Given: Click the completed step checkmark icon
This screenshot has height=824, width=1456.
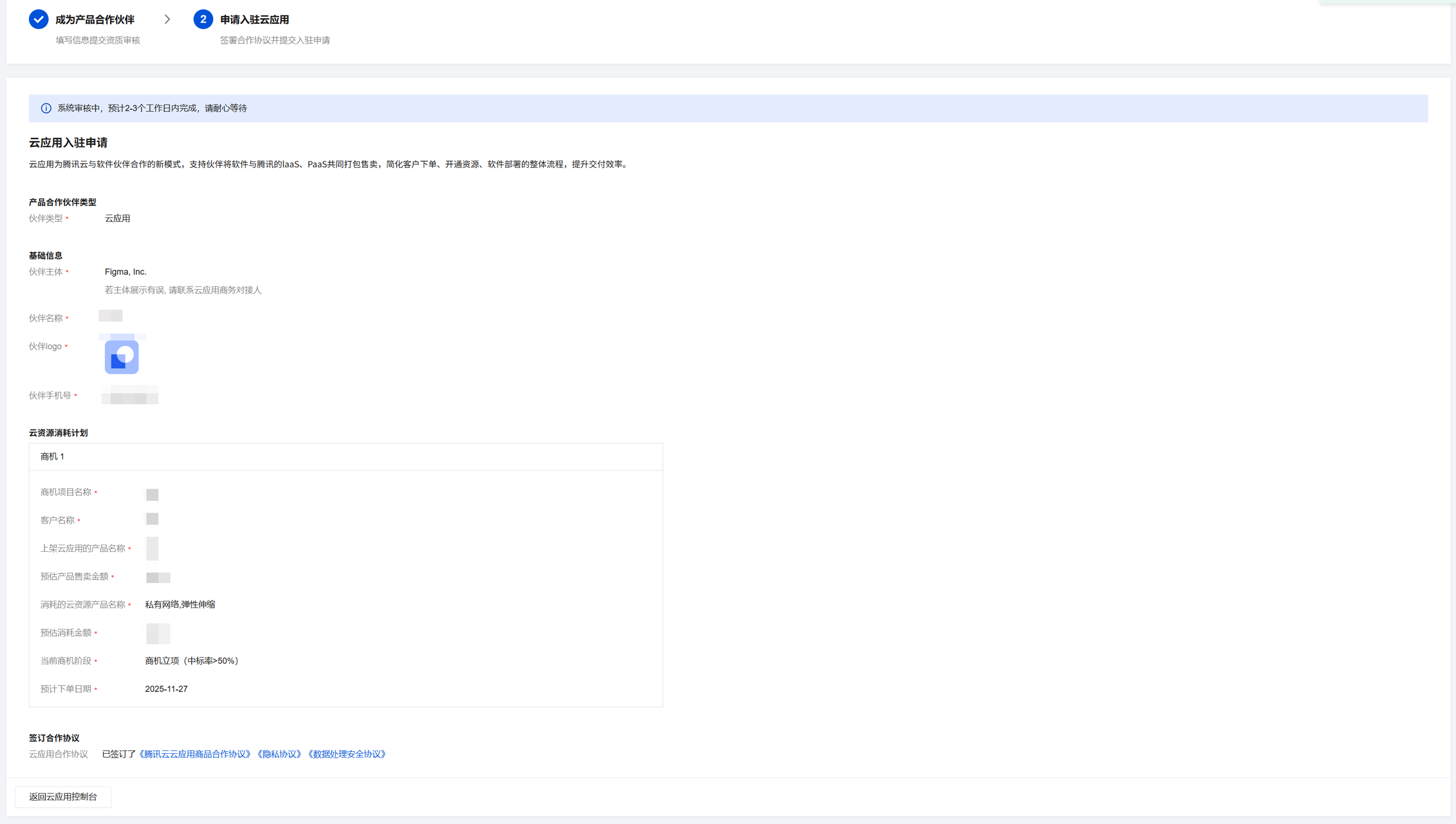Looking at the screenshot, I should tap(38, 19).
